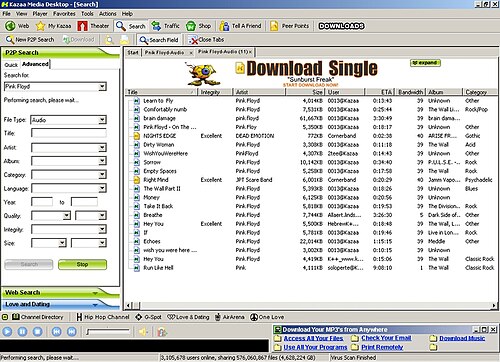Open the File menu
Image resolution: width=500 pixels, height=362 pixels.
click(6, 14)
